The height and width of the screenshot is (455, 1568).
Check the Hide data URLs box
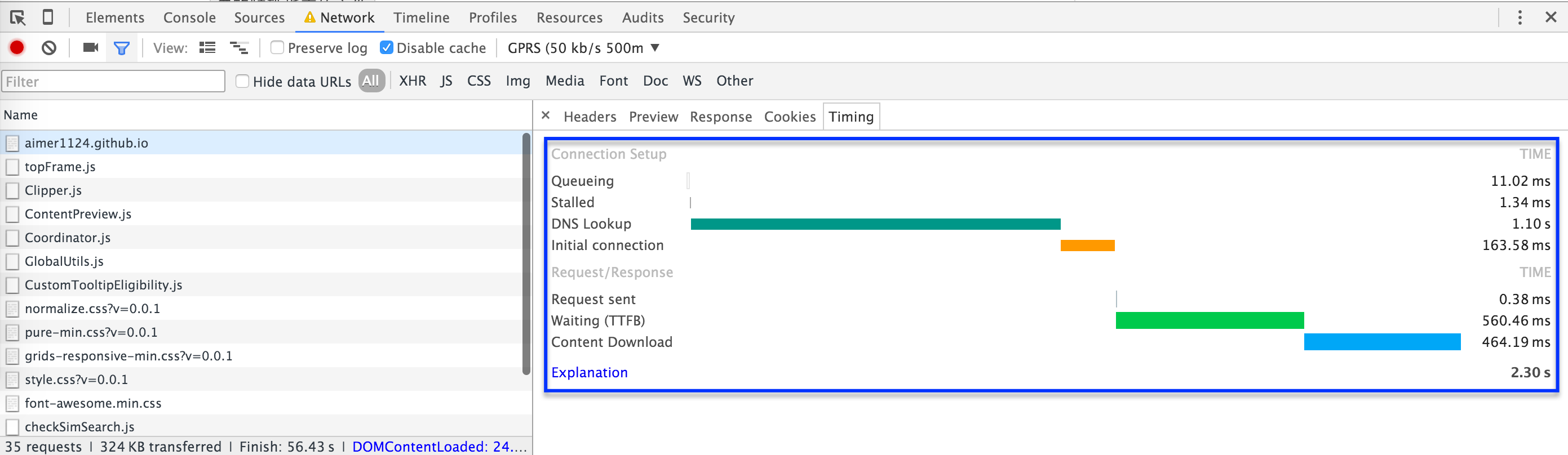coord(242,81)
